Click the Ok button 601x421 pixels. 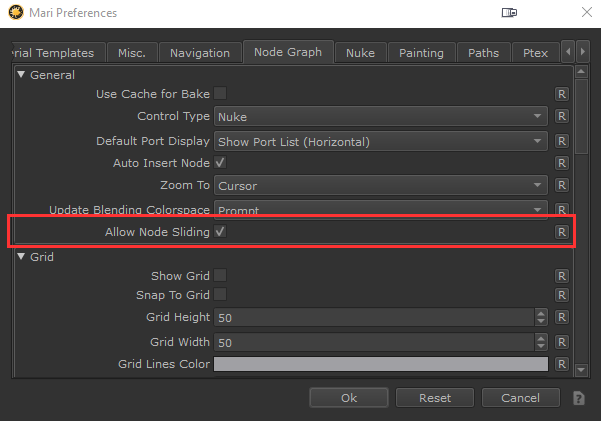(348, 398)
